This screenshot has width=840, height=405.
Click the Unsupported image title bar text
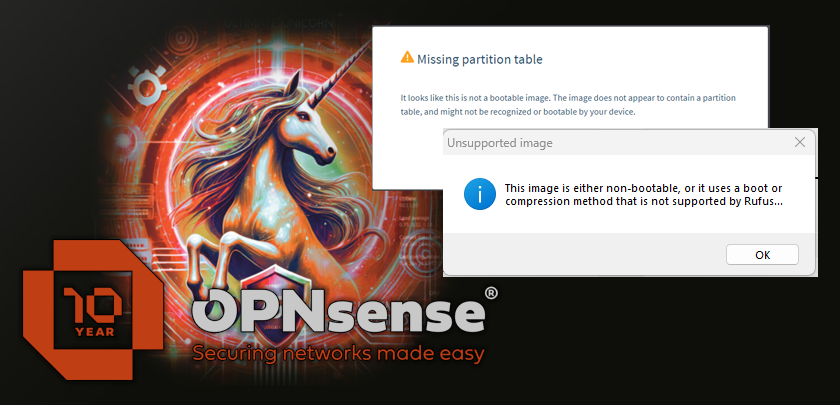point(499,143)
